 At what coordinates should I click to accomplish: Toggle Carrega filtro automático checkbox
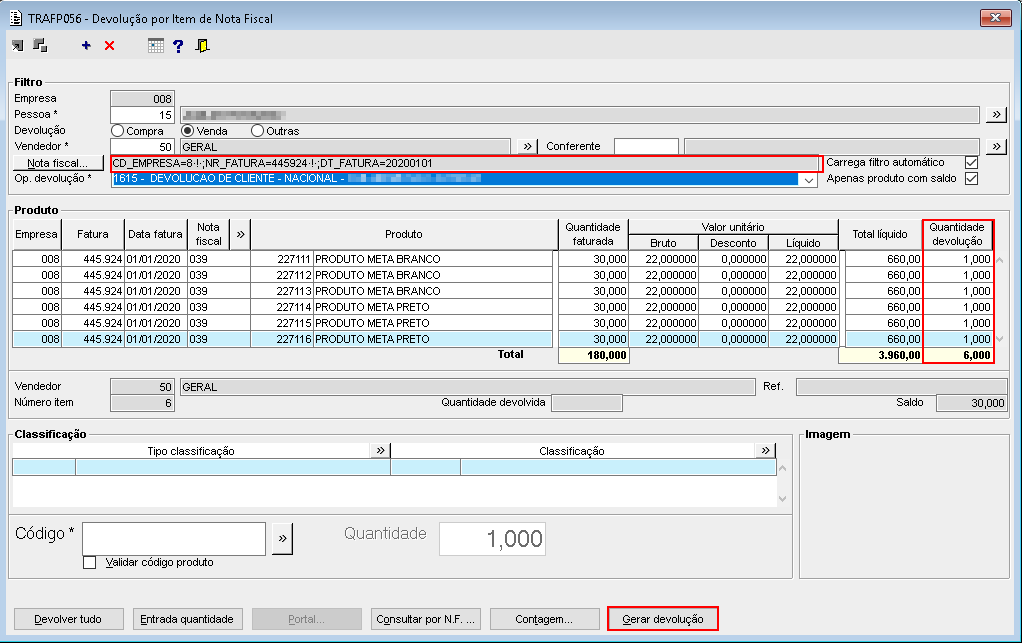coord(970,163)
